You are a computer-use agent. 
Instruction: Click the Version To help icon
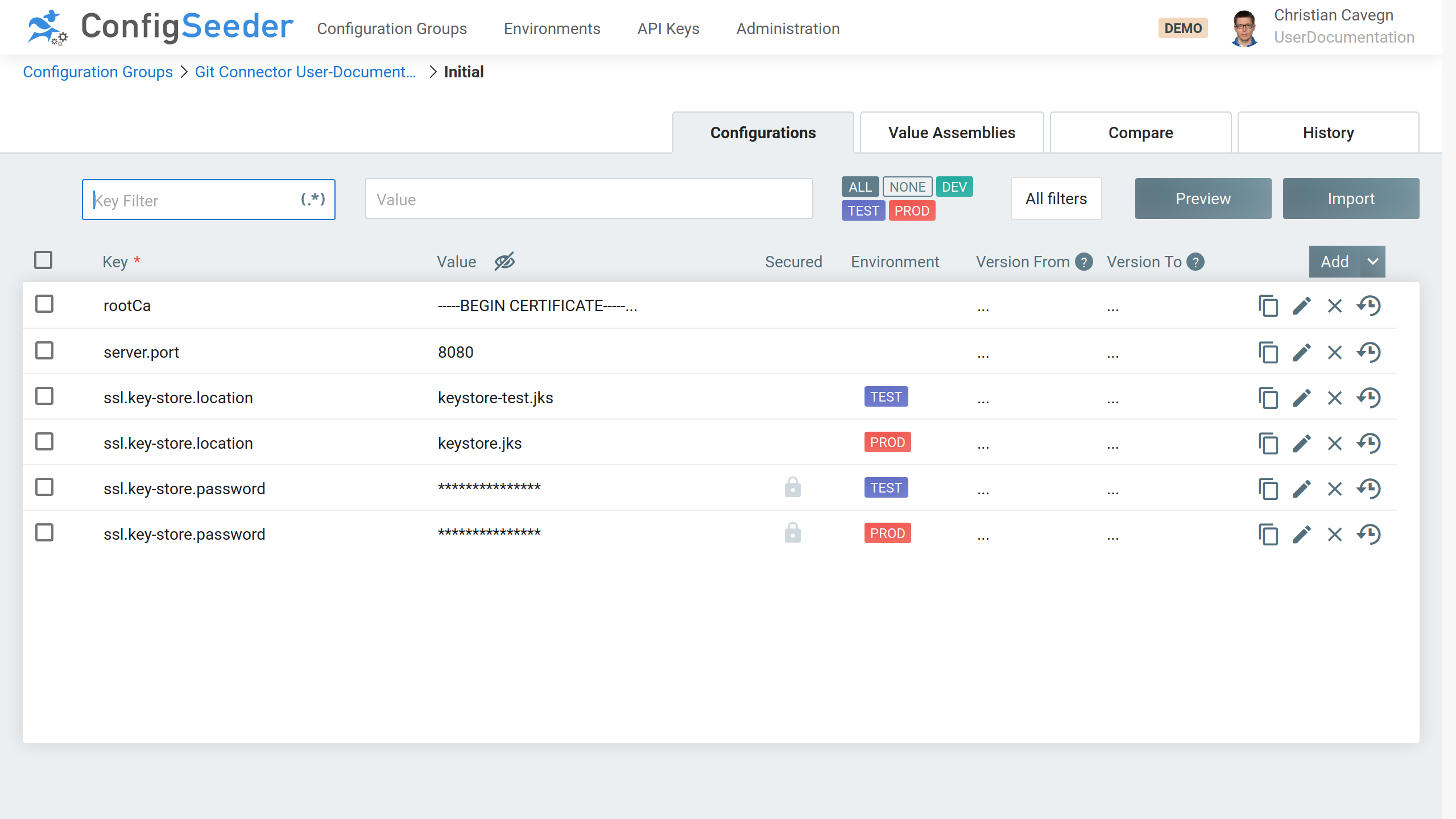pos(1196,262)
